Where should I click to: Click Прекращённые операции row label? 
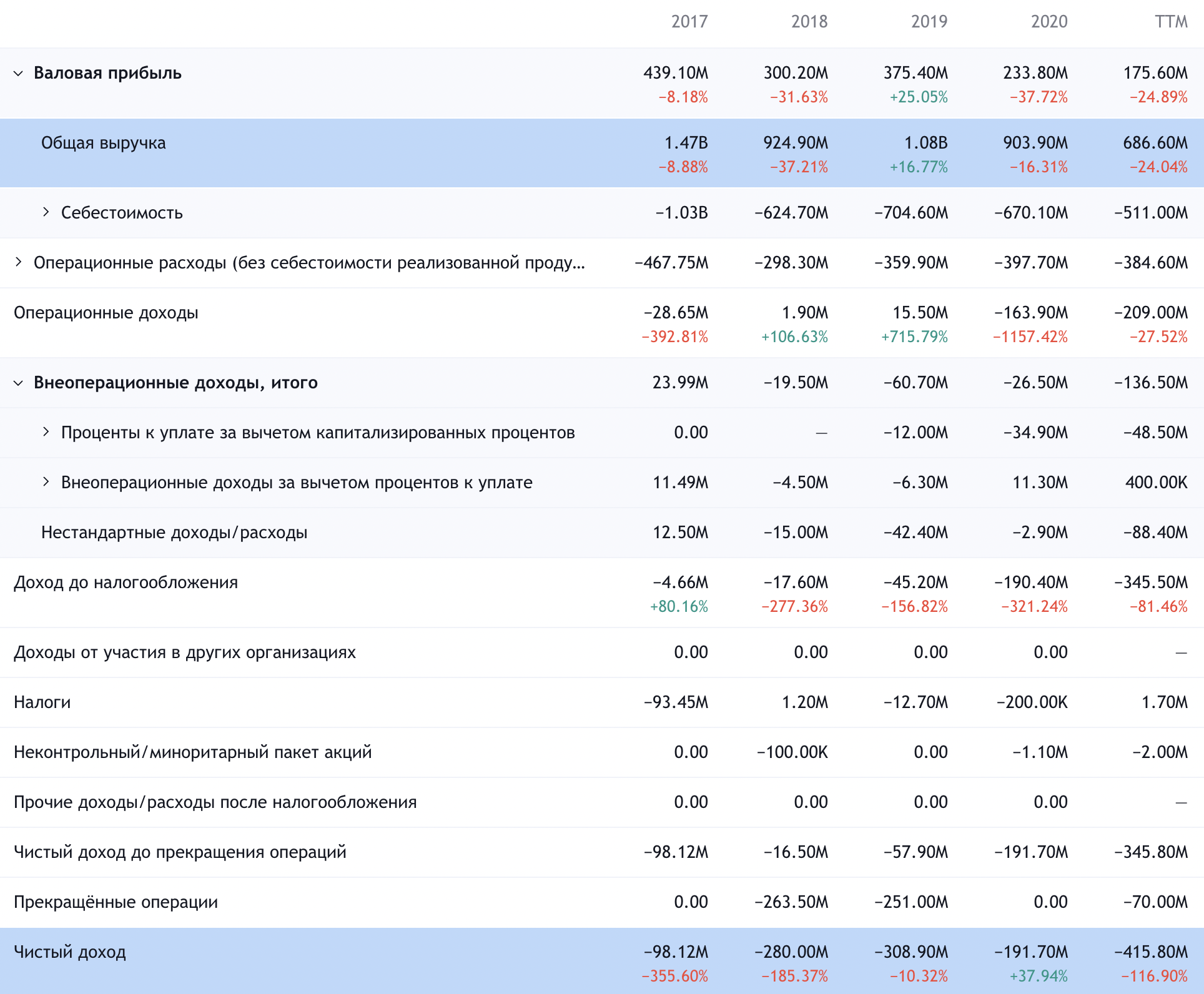(x=116, y=902)
